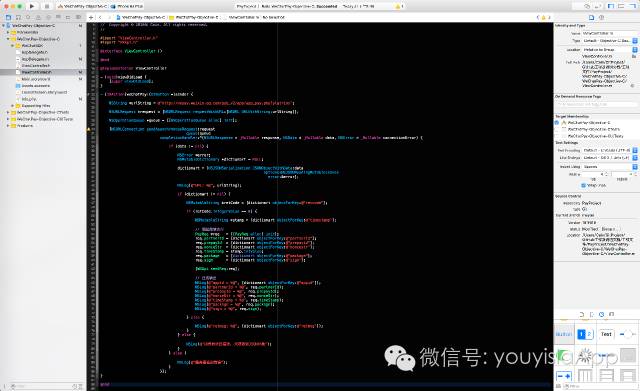The image size is (640, 391).
Task: Click the Name field in Identity and Type
Action: coord(609,33)
